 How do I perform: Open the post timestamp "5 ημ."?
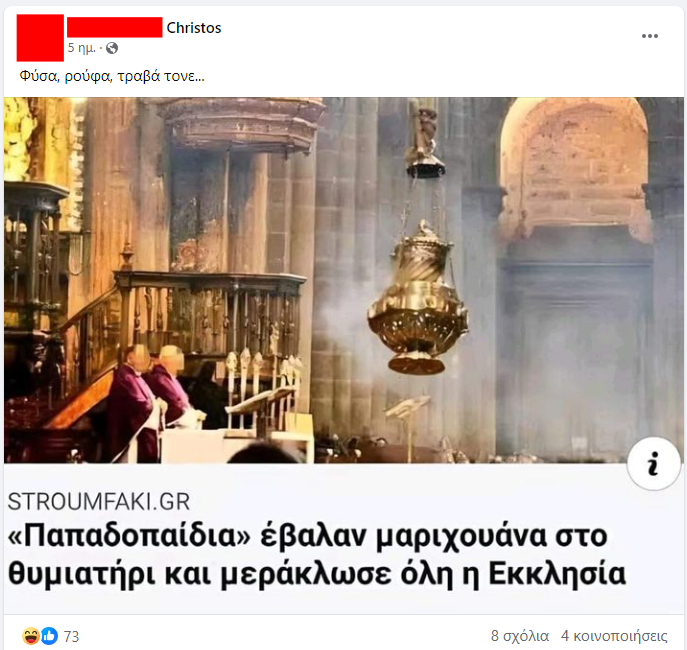click(81, 48)
